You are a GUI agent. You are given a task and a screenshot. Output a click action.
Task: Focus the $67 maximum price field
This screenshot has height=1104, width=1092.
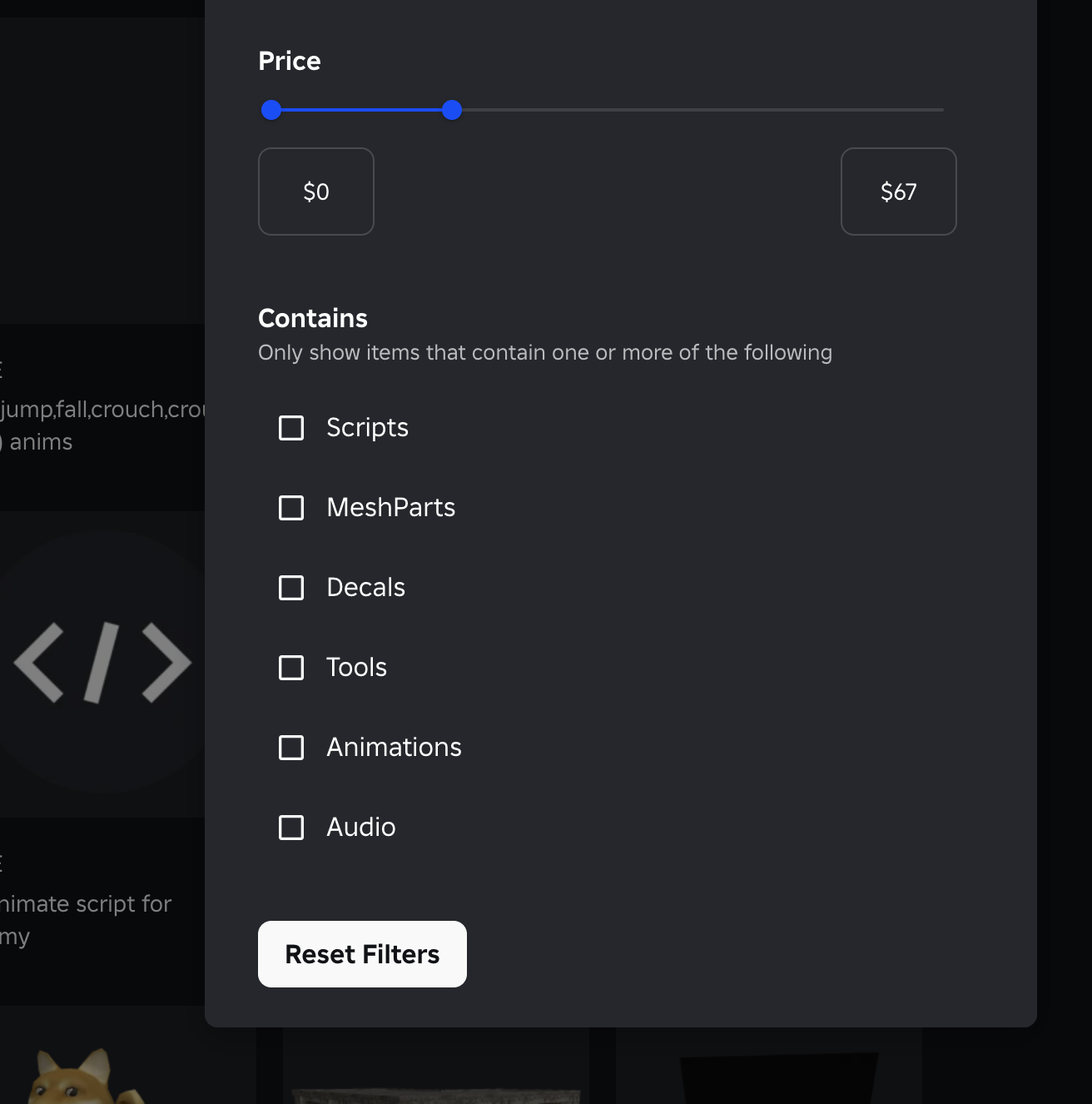coord(899,191)
